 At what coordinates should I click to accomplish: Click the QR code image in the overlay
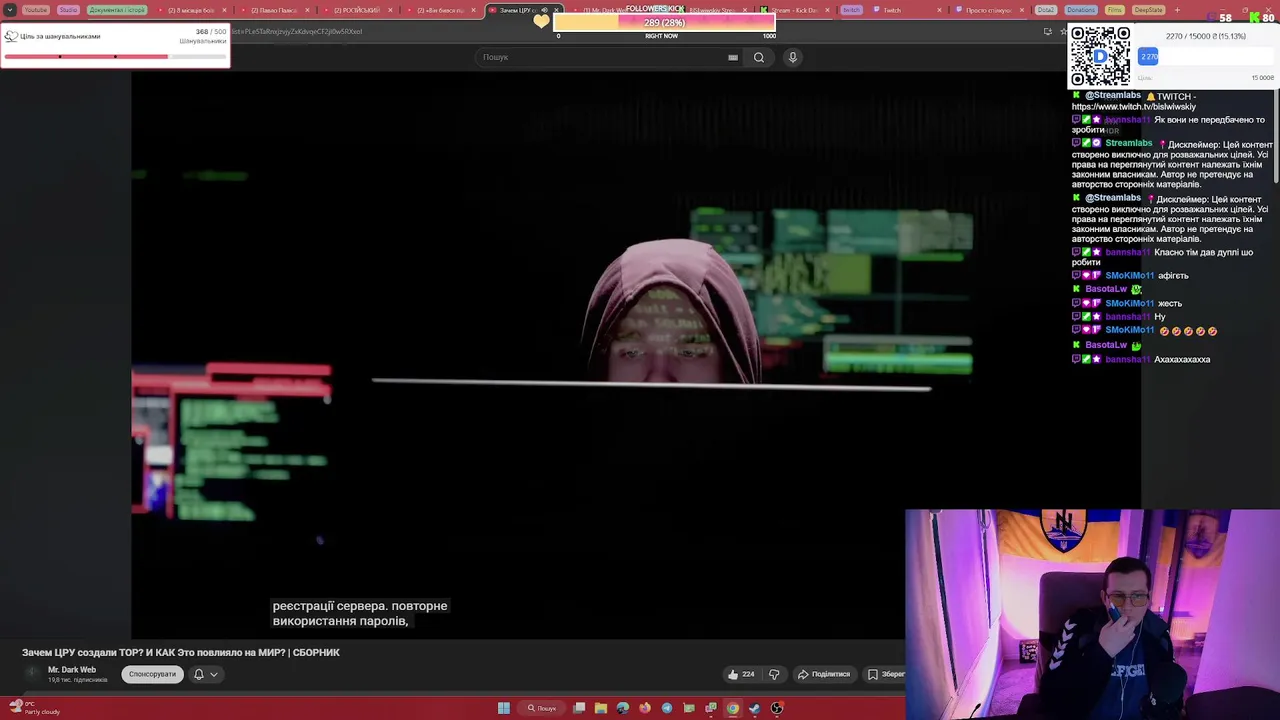tap(1100, 57)
